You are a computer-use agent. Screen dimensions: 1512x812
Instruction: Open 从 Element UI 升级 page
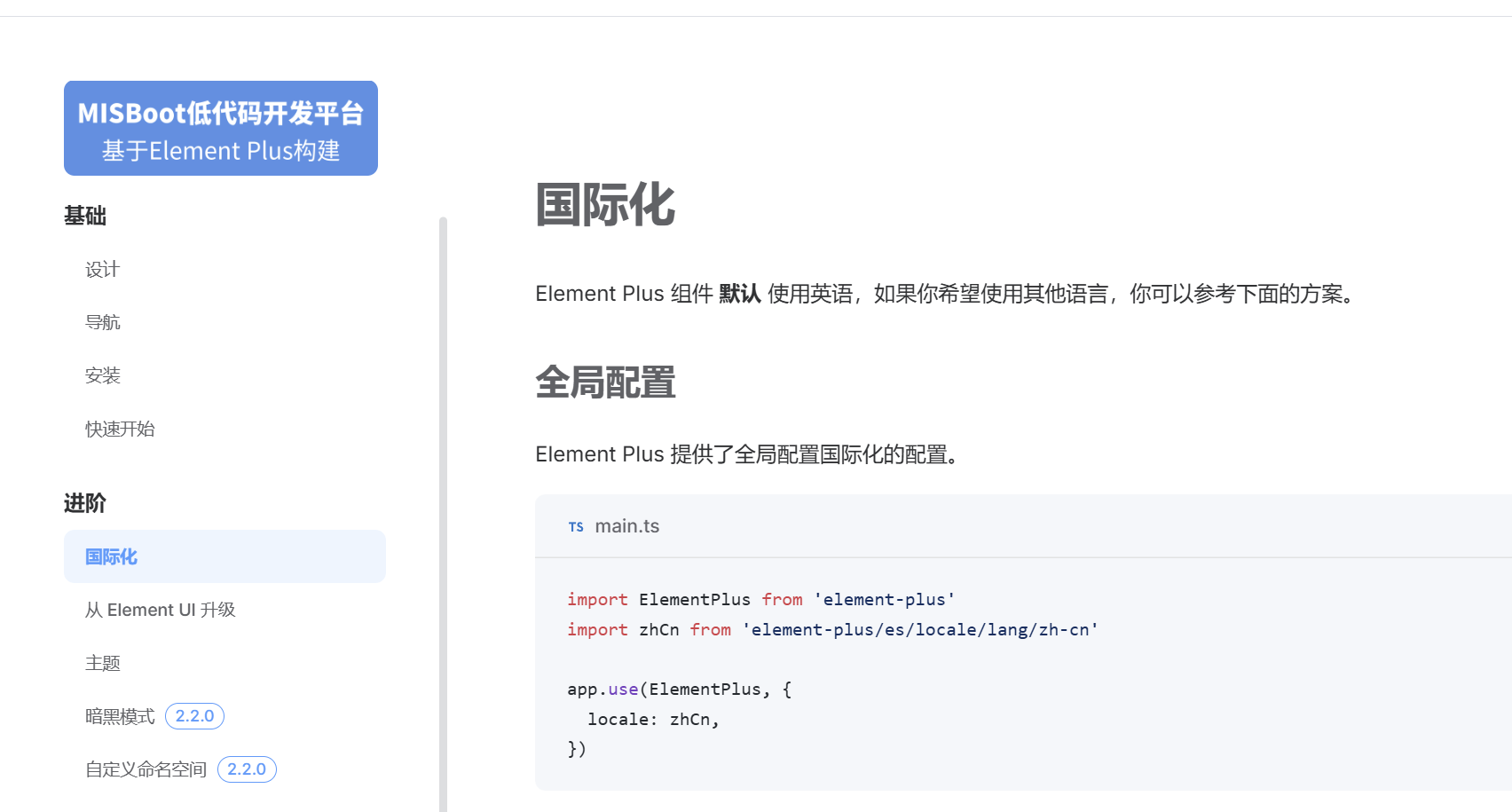tap(161, 610)
